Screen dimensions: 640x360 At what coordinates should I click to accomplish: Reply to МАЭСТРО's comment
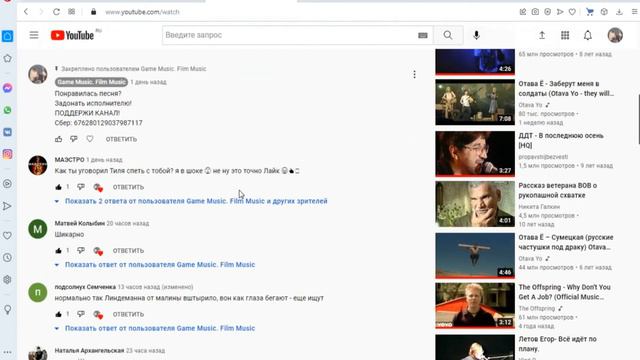coord(128,187)
